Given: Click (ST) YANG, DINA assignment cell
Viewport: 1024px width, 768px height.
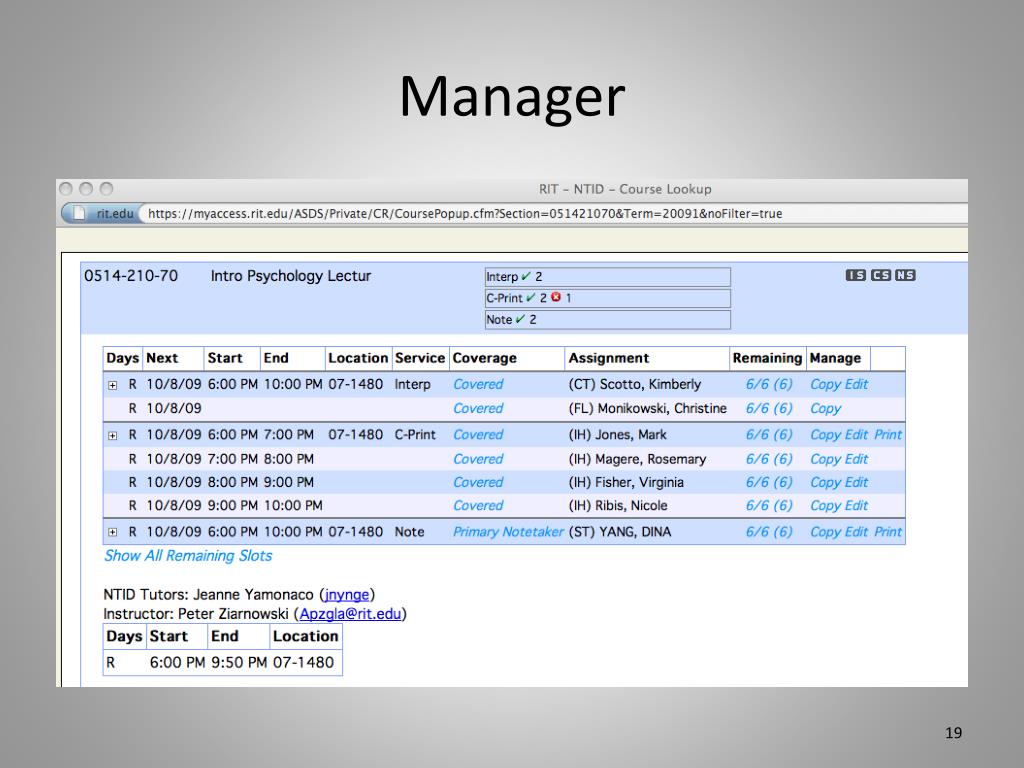Looking at the screenshot, I should (620, 532).
